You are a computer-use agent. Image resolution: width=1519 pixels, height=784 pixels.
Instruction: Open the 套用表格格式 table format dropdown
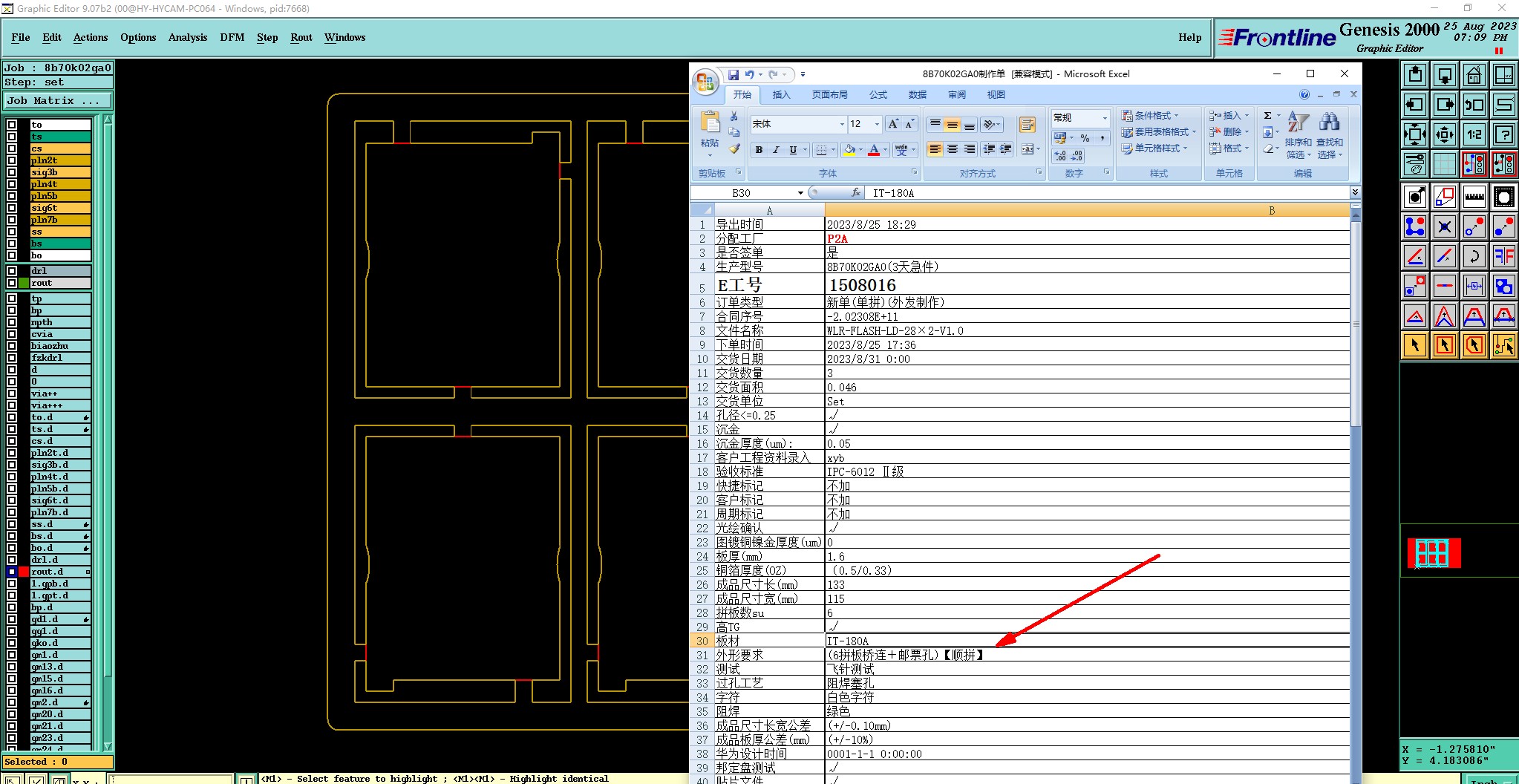(x=1158, y=131)
